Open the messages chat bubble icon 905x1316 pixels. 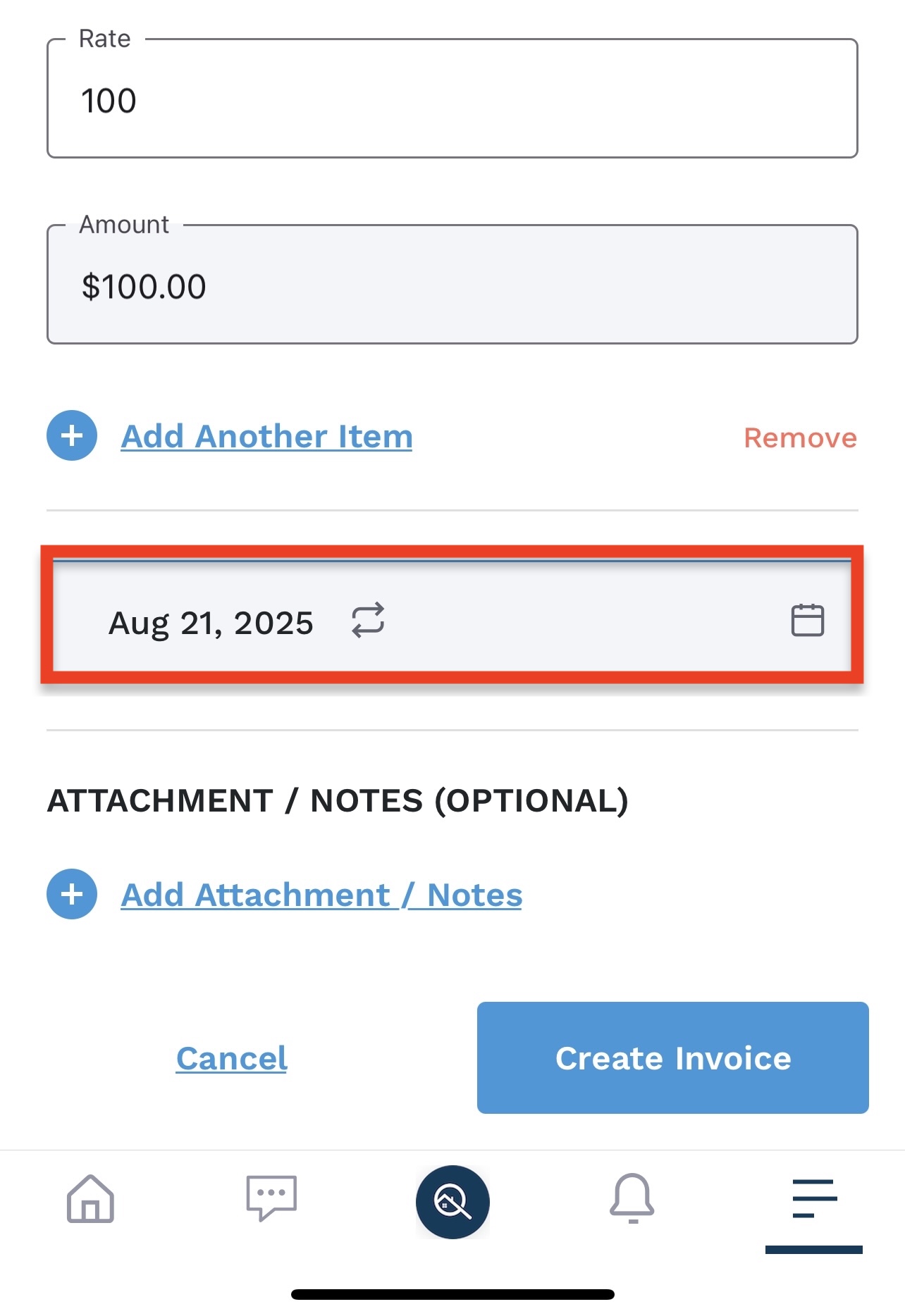(271, 1198)
